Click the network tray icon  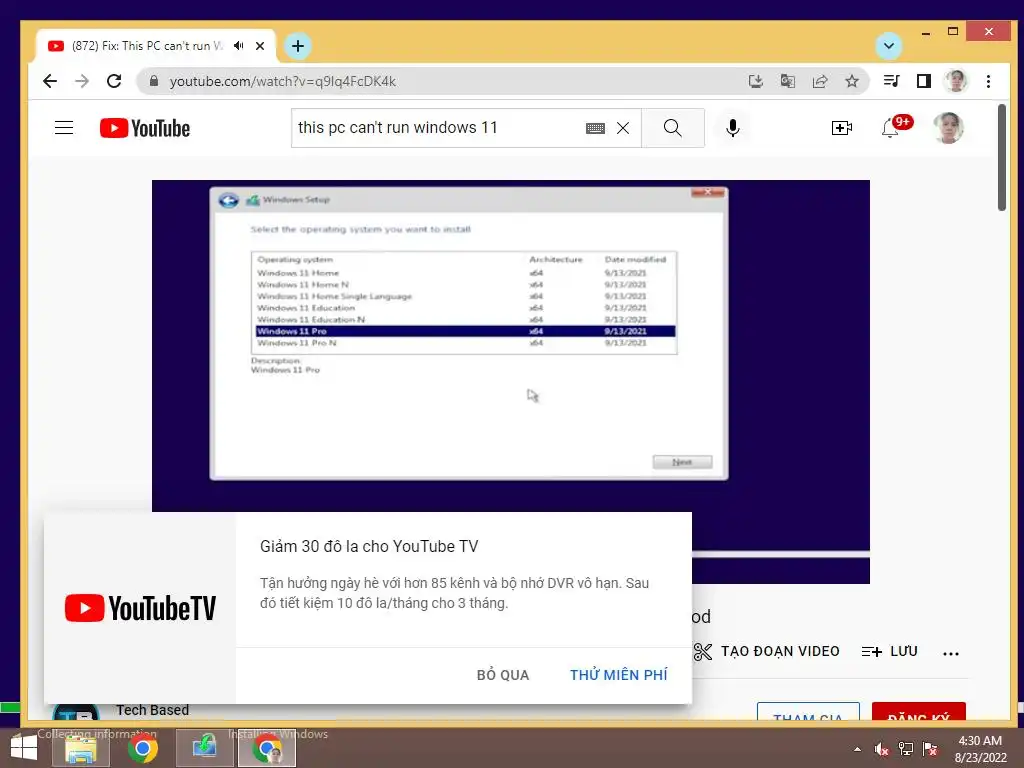click(906, 749)
